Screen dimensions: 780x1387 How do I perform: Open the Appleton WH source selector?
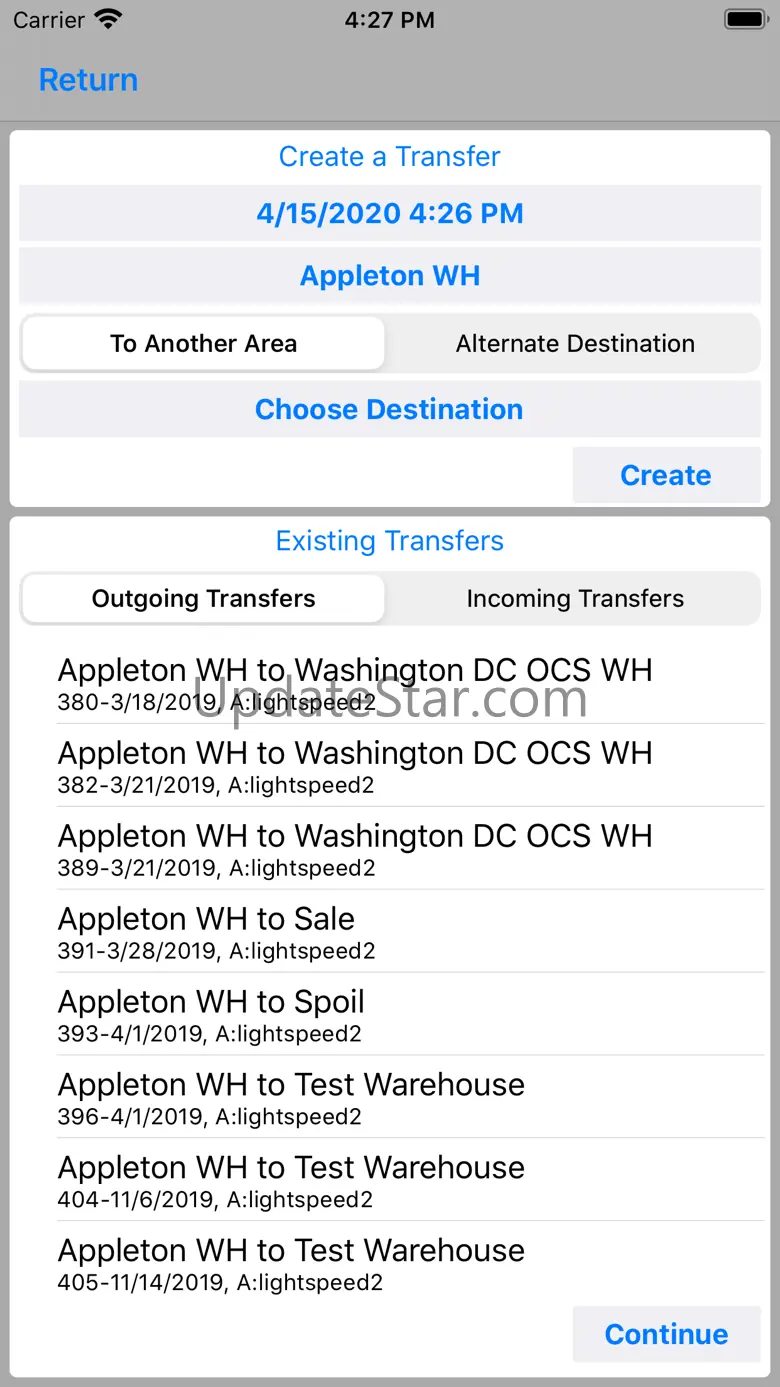[390, 276]
